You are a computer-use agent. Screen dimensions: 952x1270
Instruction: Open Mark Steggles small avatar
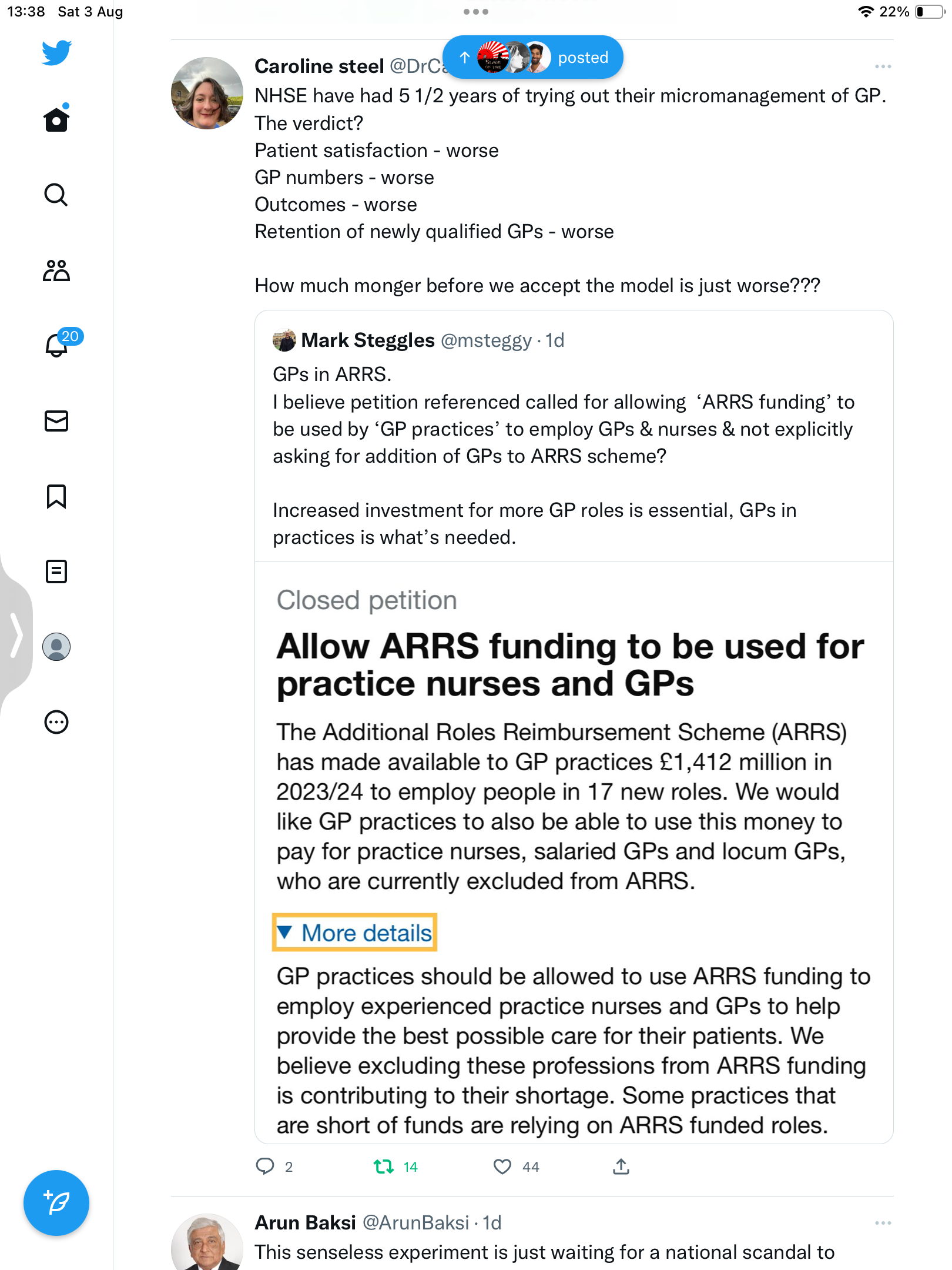click(x=284, y=340)
